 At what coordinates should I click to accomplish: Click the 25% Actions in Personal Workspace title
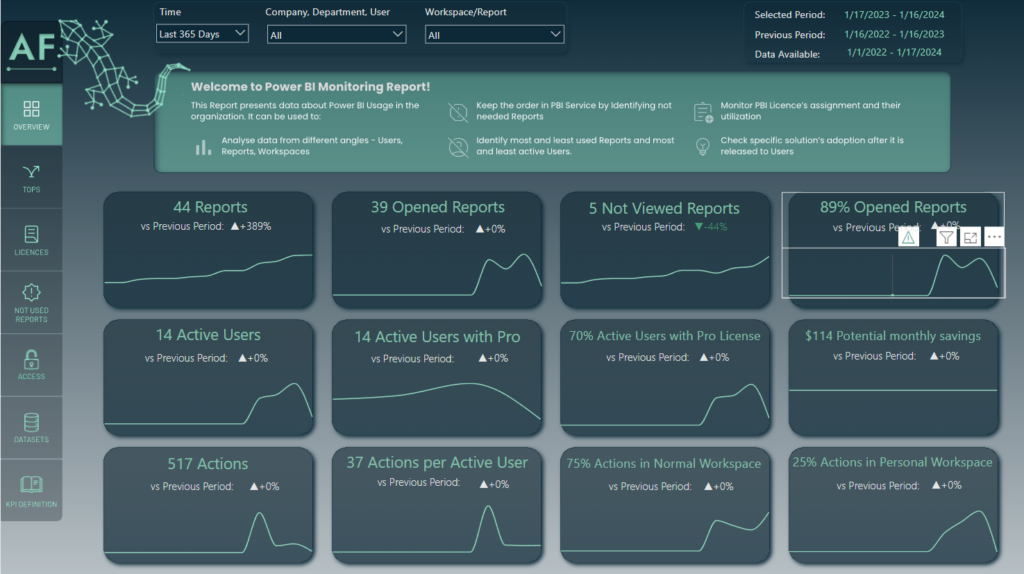(892, 462)
